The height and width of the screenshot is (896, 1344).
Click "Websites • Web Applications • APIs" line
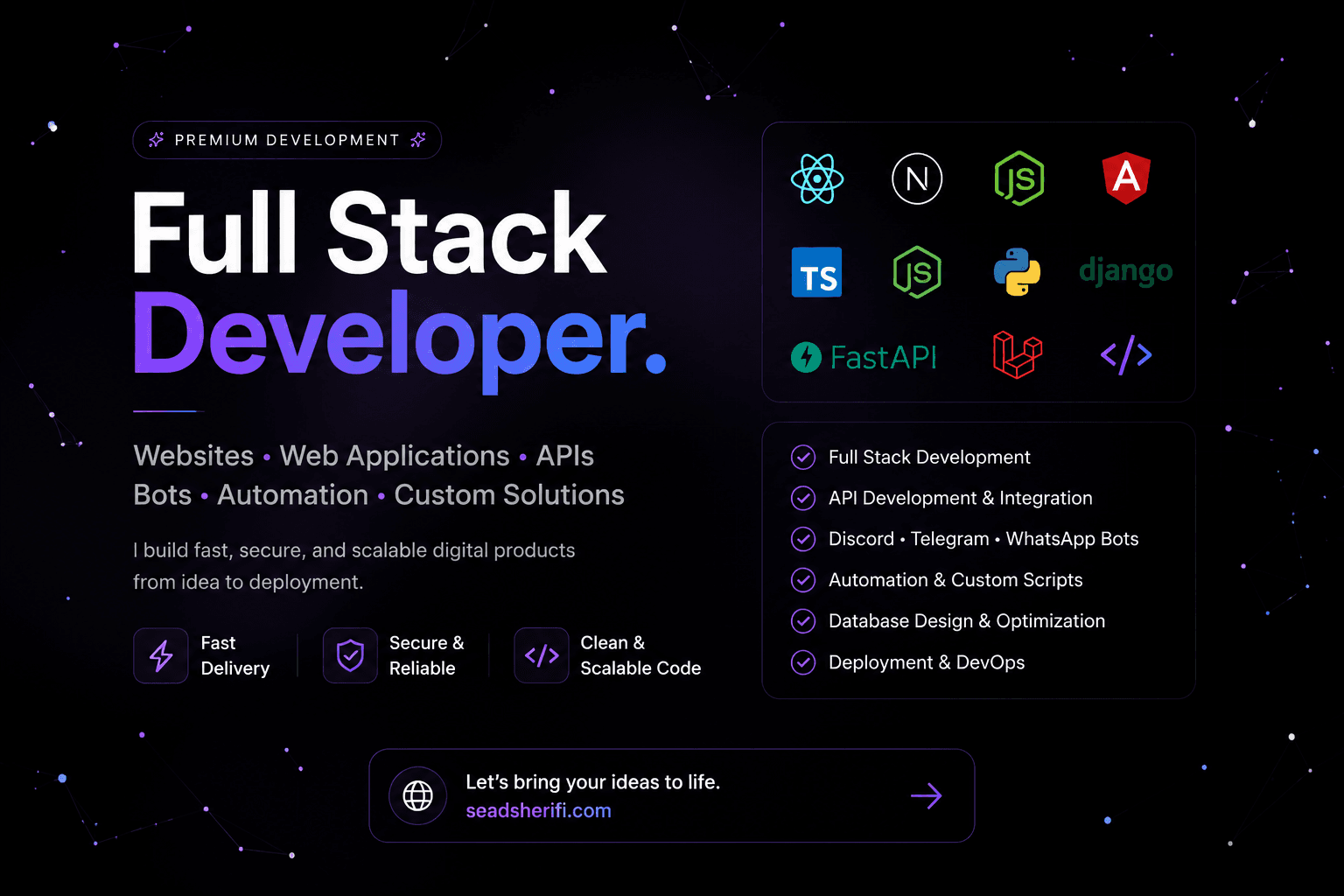364,456
